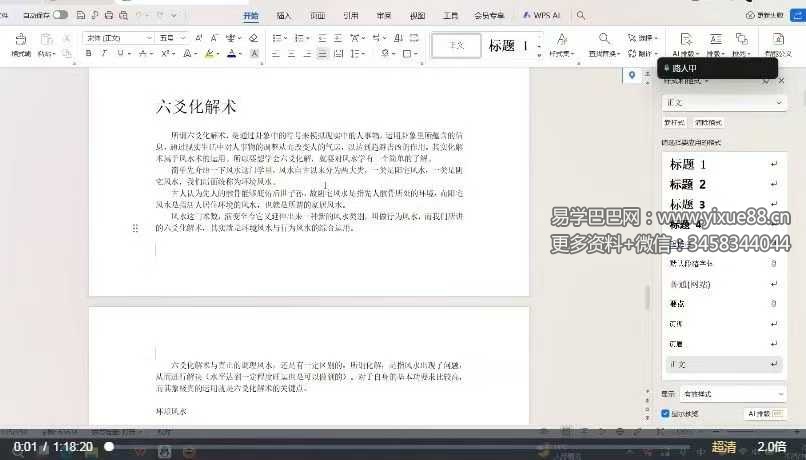Apply the yellow highlight color
Screen dimensions: 806x460
(x=209, y=53)
